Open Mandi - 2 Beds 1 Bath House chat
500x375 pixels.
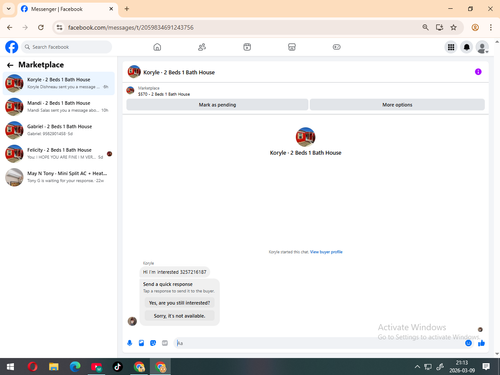pyautogui.click(x=59, y=106)
